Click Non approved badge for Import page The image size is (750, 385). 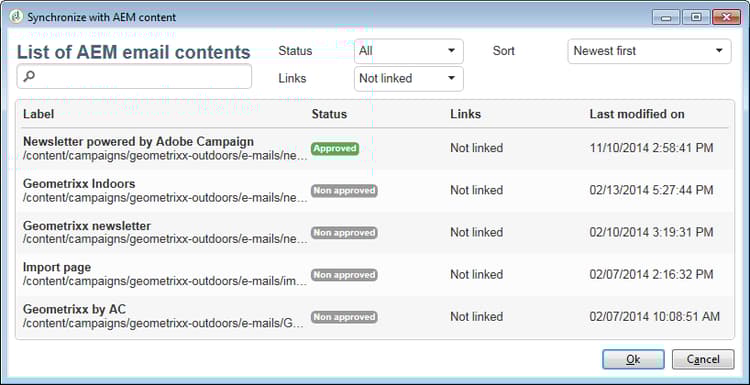[344, 275]
